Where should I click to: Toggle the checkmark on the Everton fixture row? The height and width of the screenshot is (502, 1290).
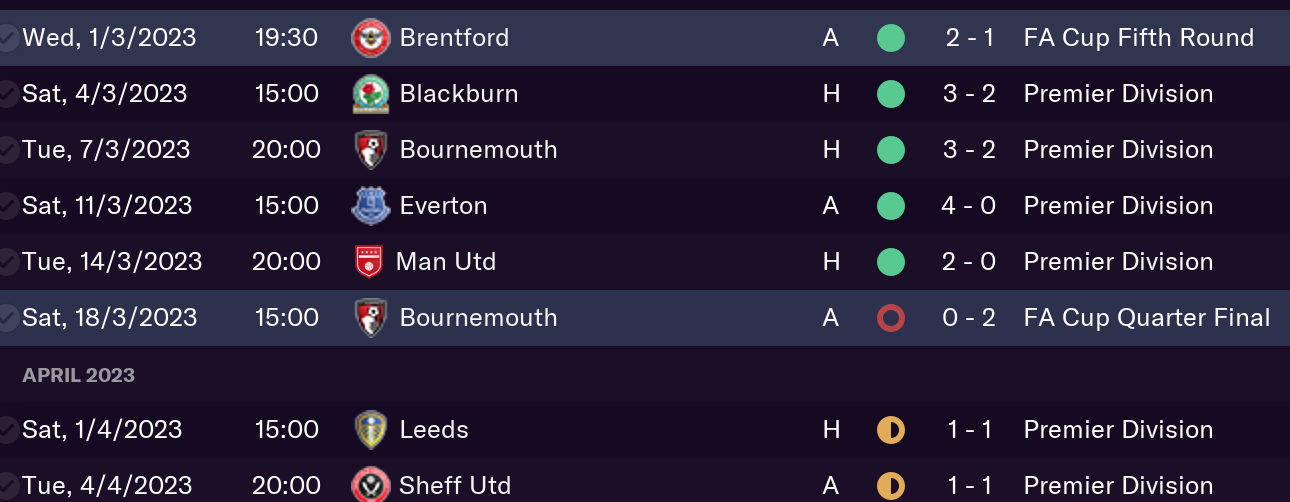tap(7, 206)
